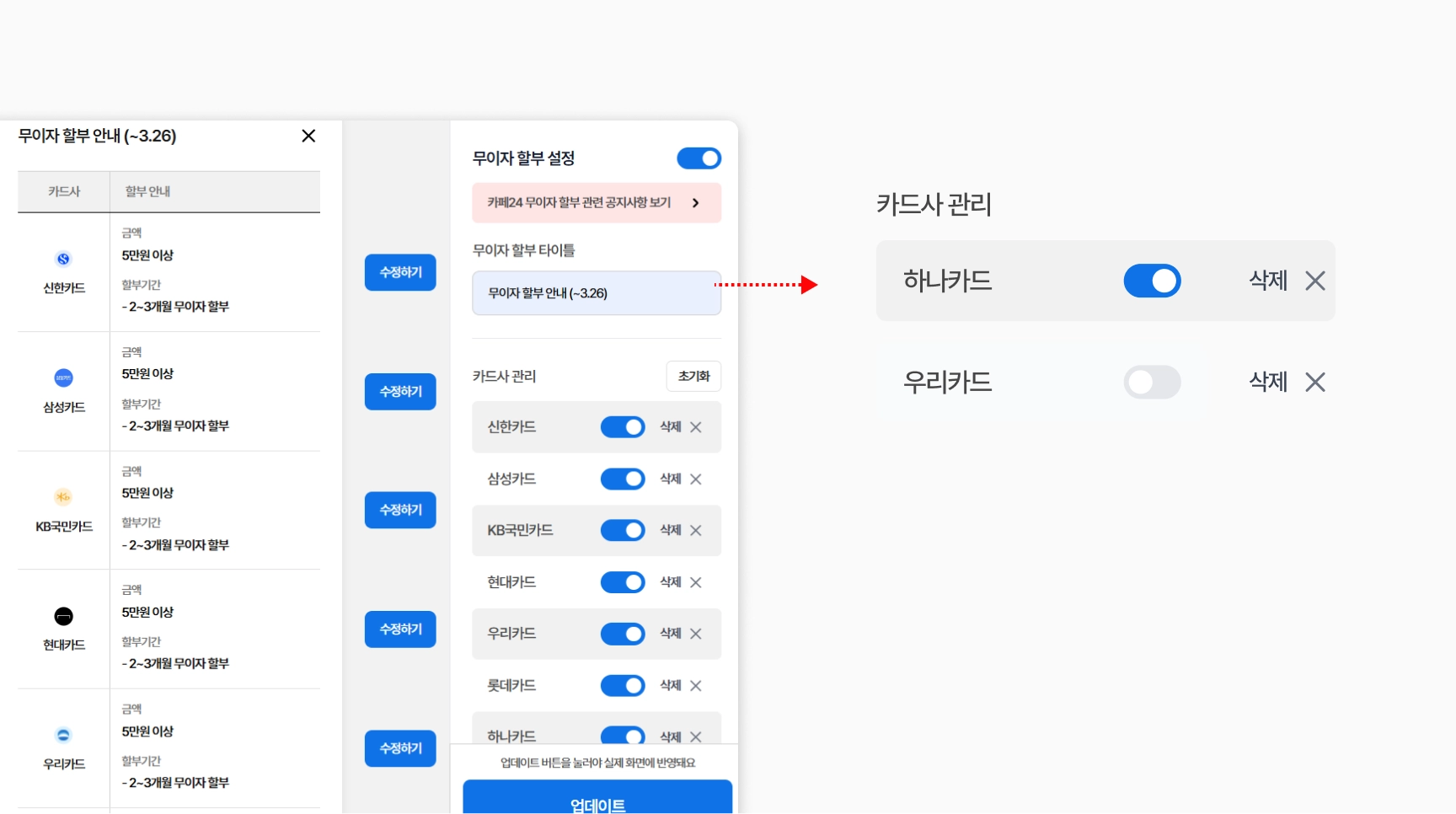Click 신한카드 name in settings list

coord(511,427)
